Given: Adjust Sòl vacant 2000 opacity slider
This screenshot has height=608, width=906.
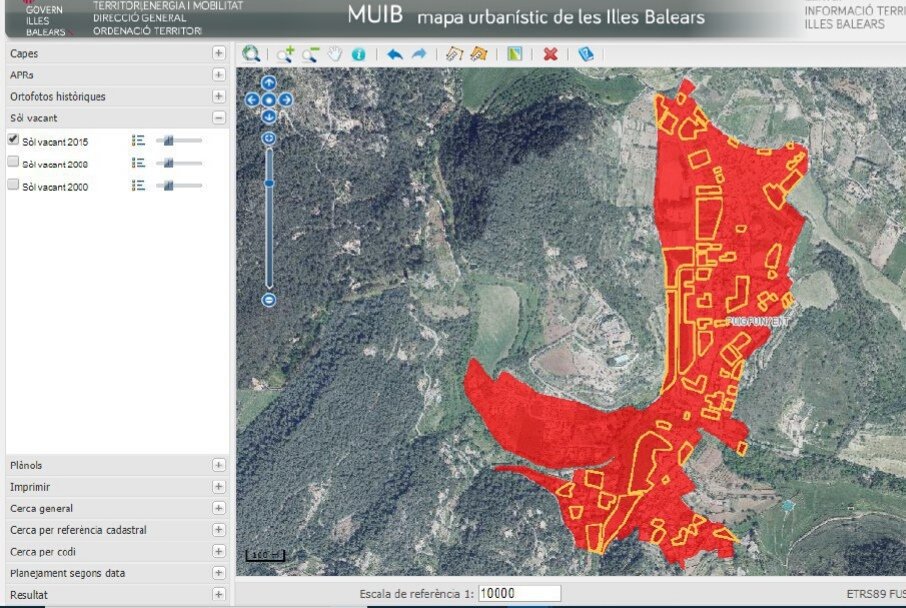Looking at the screenshot, I should pos(169,186).
